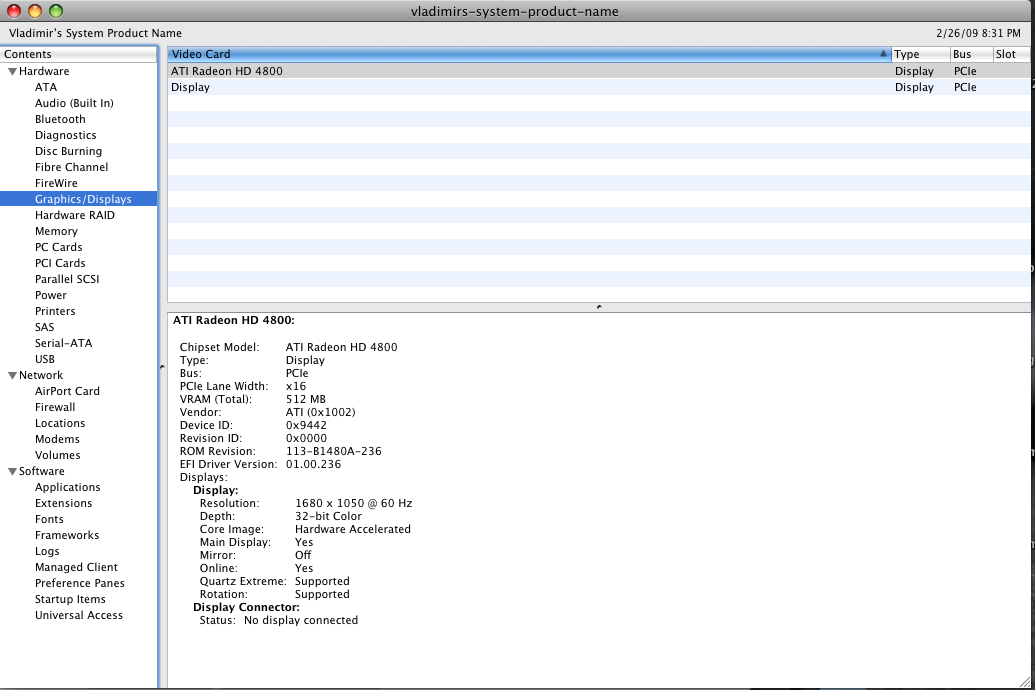The height and width of the screenshot is (690, 1035).
Task: Open the Memory hardware item
Action: tap(56, 231)
